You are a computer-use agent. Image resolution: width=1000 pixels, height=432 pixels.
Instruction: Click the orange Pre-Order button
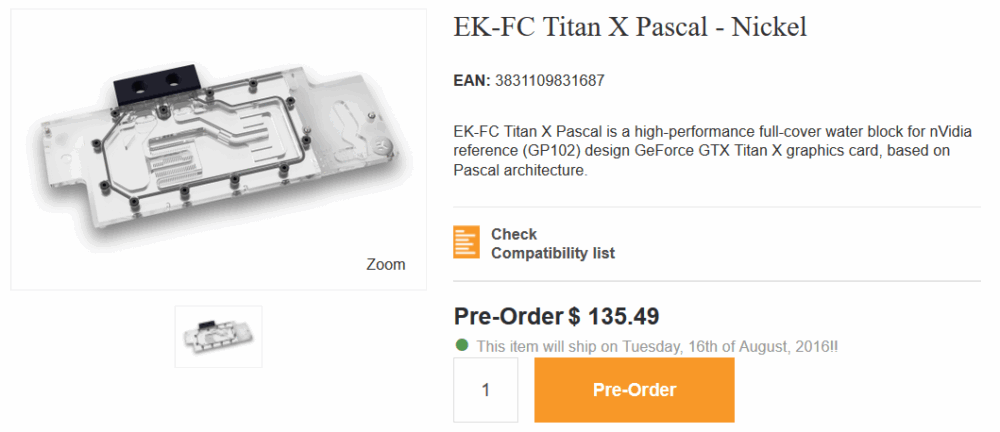(x=634, y=390)
